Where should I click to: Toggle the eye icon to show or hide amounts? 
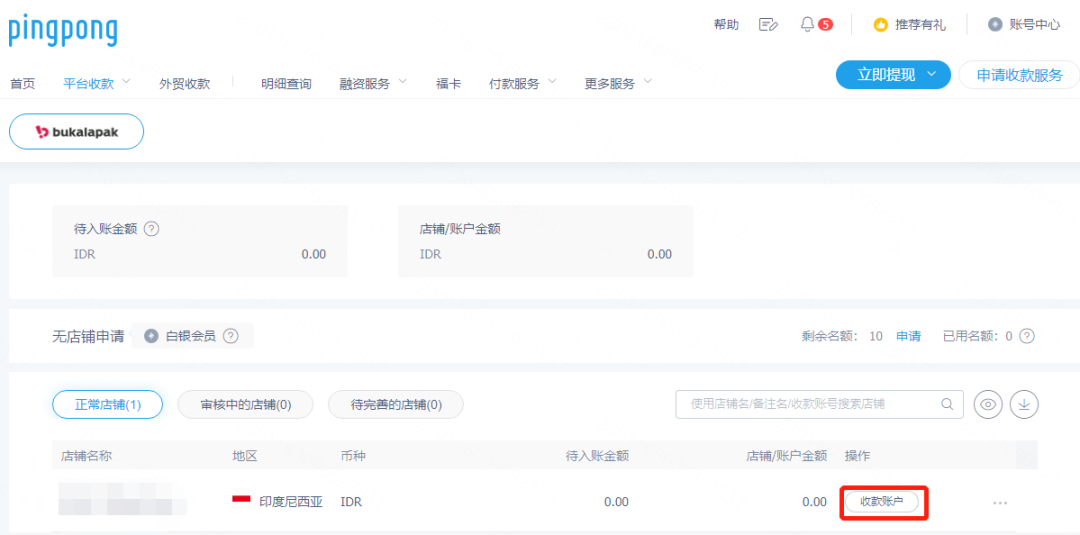pos(988,404)
